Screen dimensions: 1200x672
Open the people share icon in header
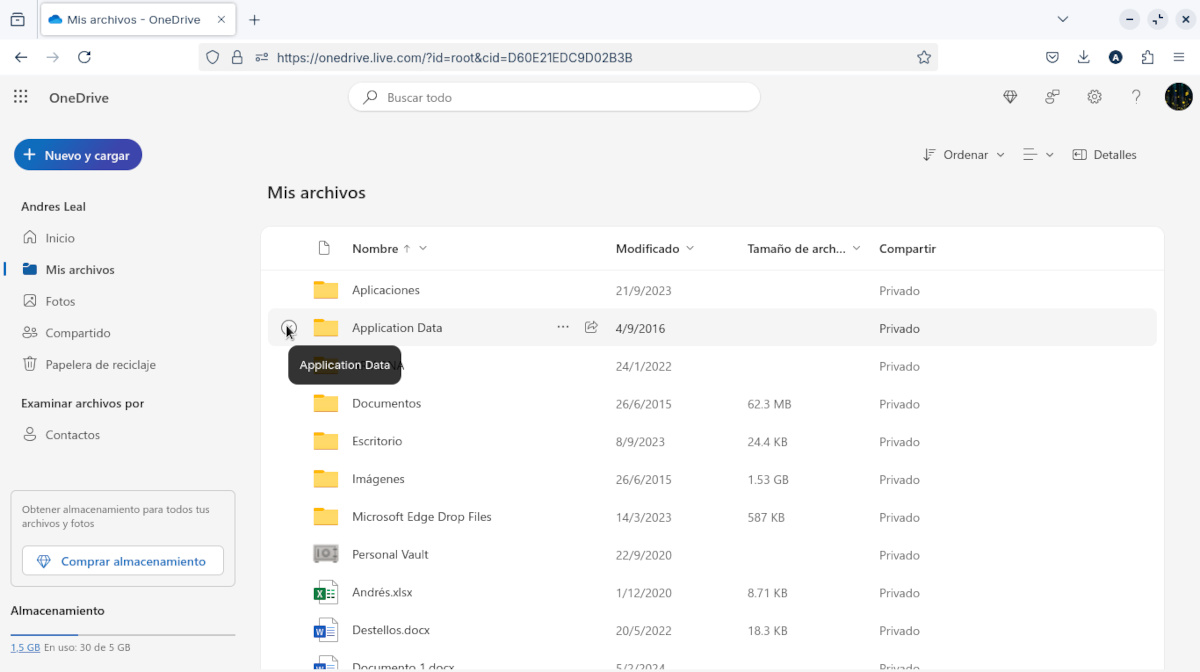[1052, 97]
